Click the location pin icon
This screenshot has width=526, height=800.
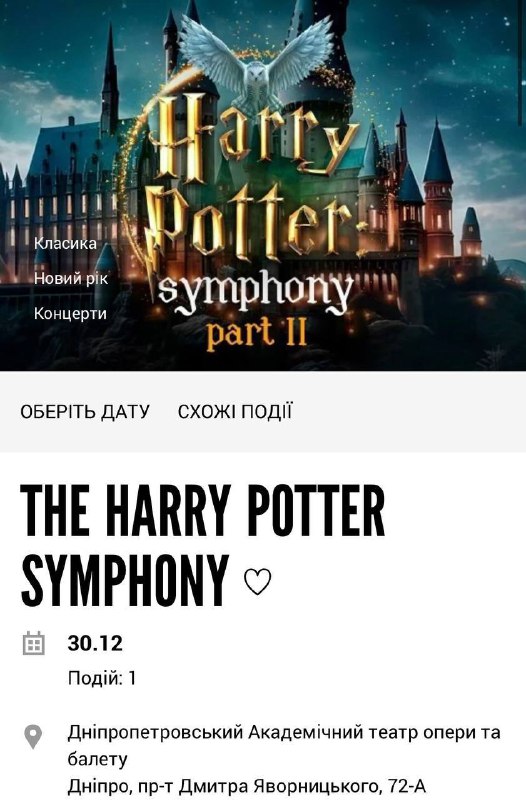[x=33, y=737]
